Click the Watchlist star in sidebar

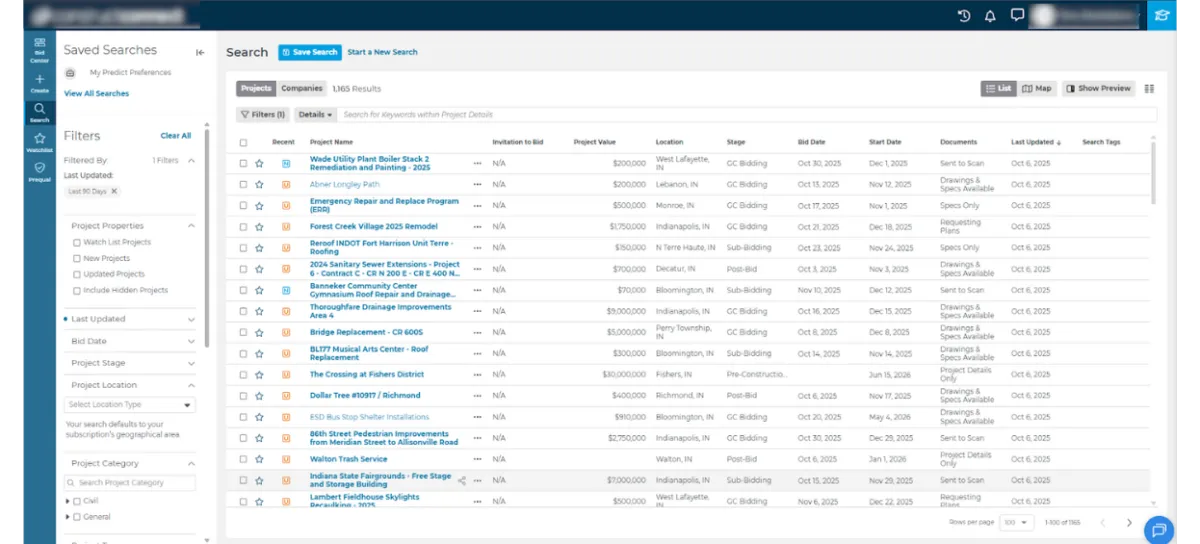point(39,142)
